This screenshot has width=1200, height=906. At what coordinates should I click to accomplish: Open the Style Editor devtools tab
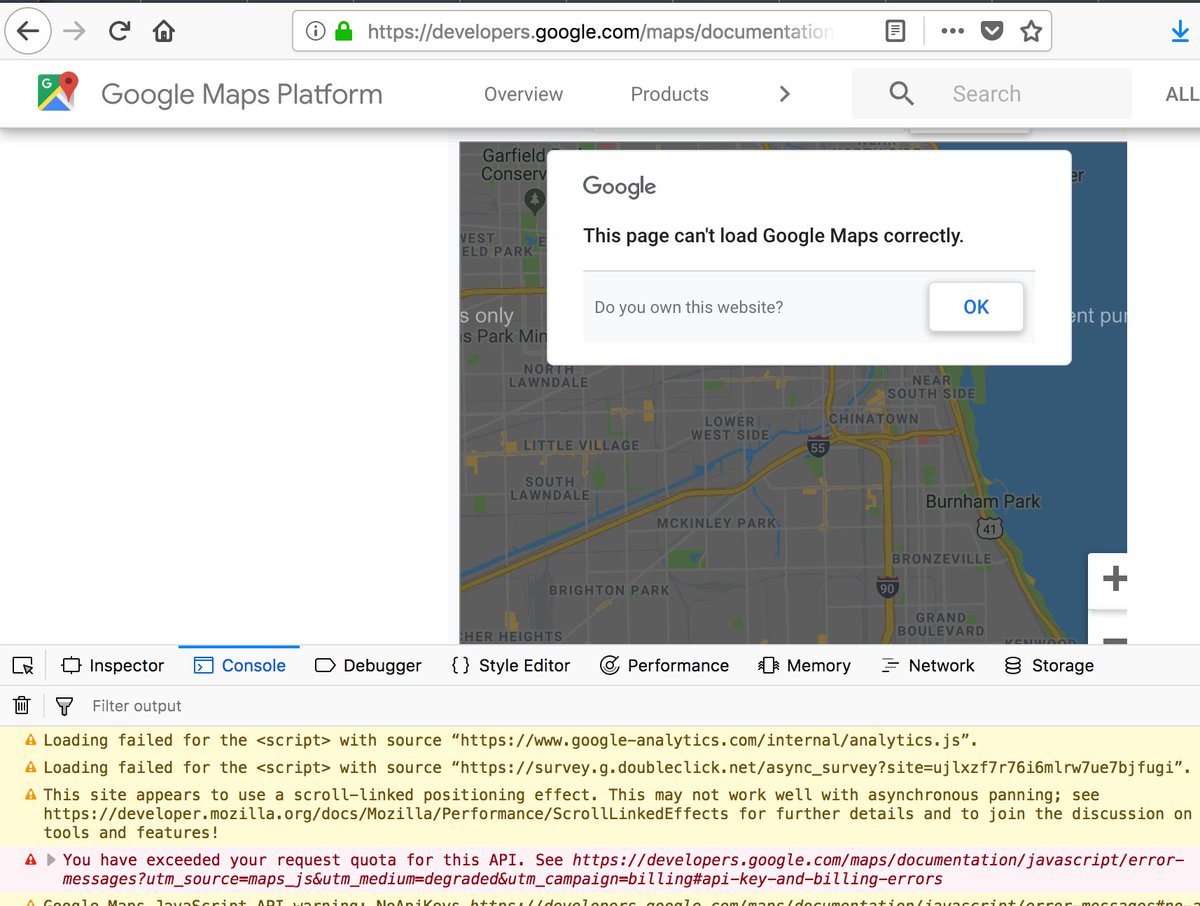click(510, 666)
